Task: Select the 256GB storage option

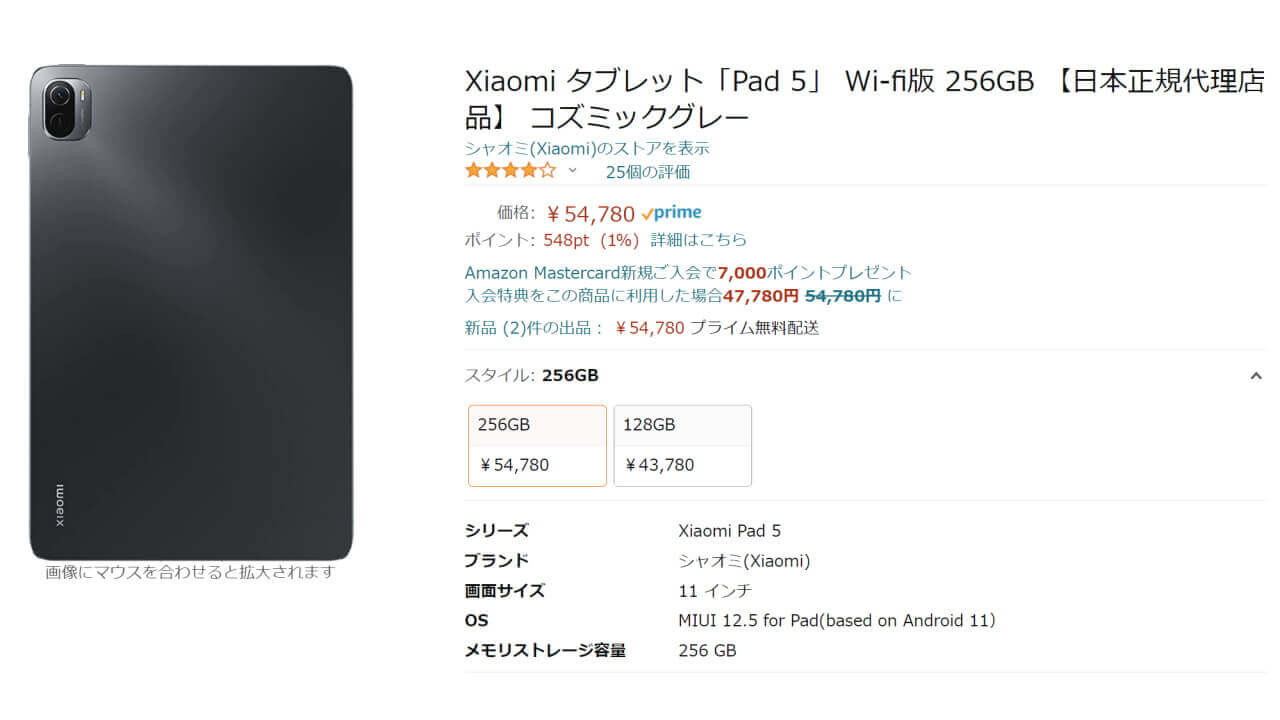Action: click(537, 445)
